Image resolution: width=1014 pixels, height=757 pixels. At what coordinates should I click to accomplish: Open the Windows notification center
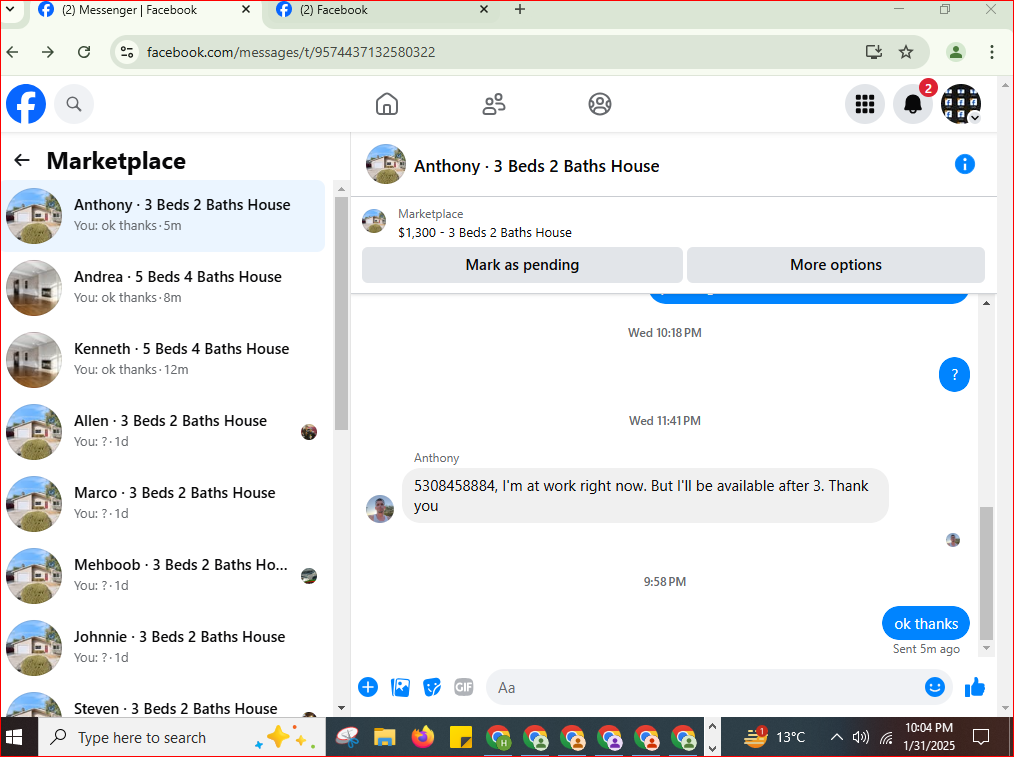tap(981, 737)
